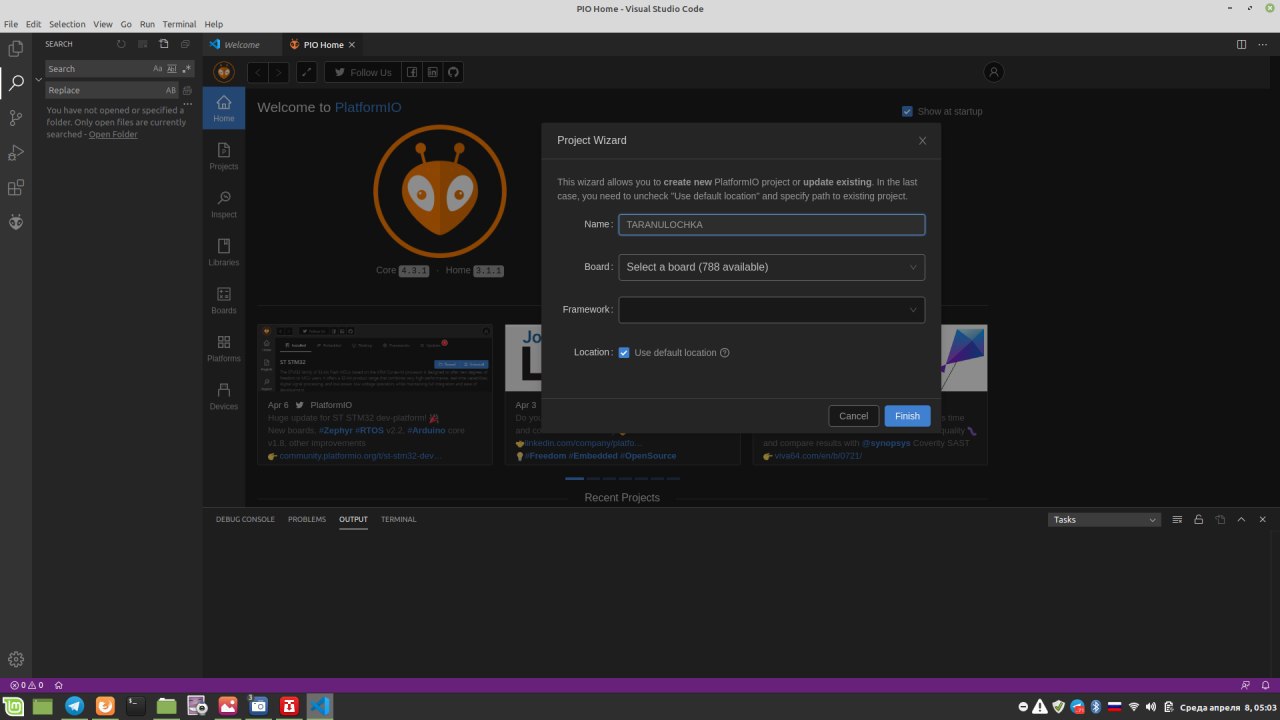Toggle Use Regular Expression in search
The height and width of the screenshot is (720, 1280).
pos(185,69)
